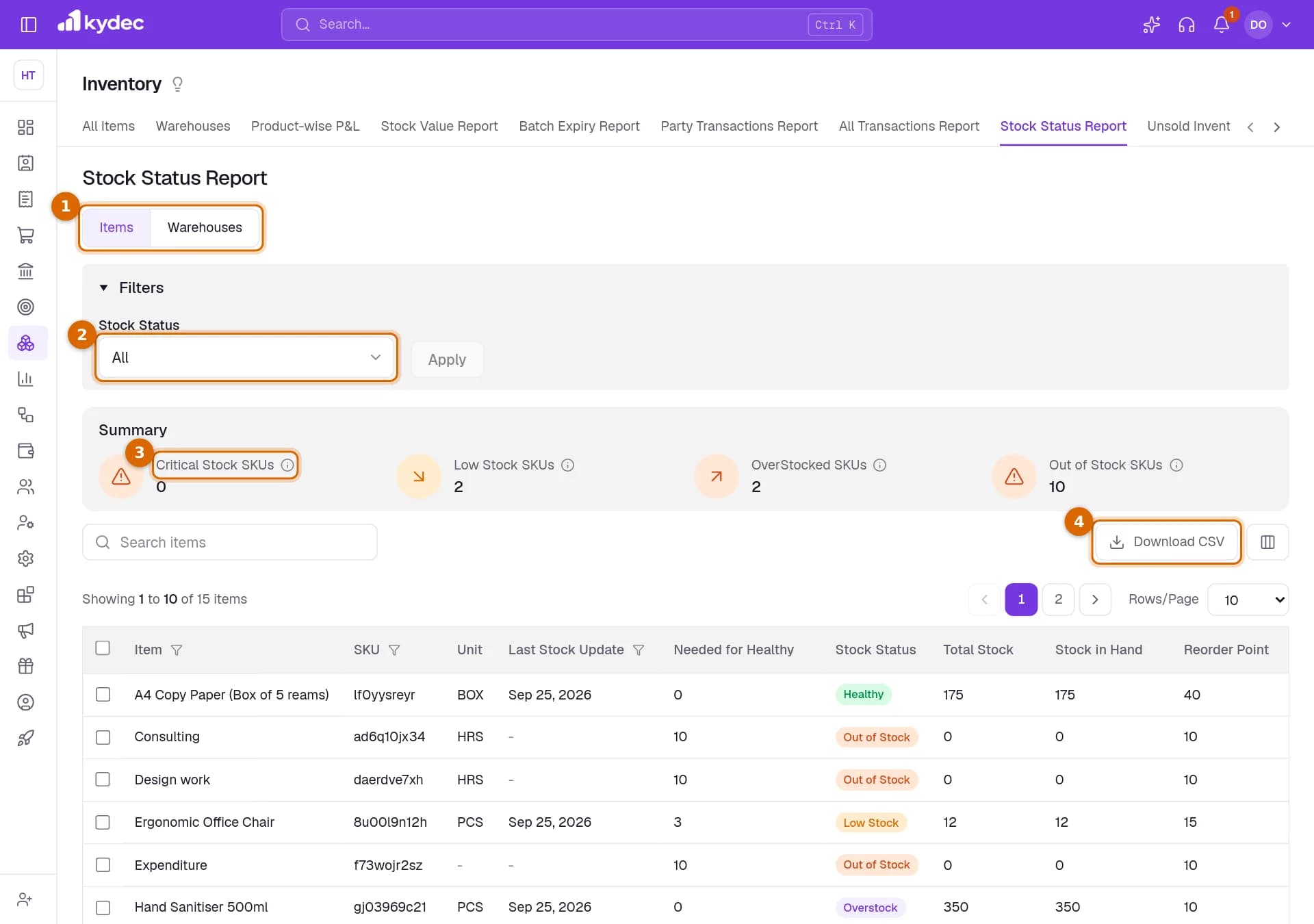Check the Design work row checkbox

[x=103, y=780]
